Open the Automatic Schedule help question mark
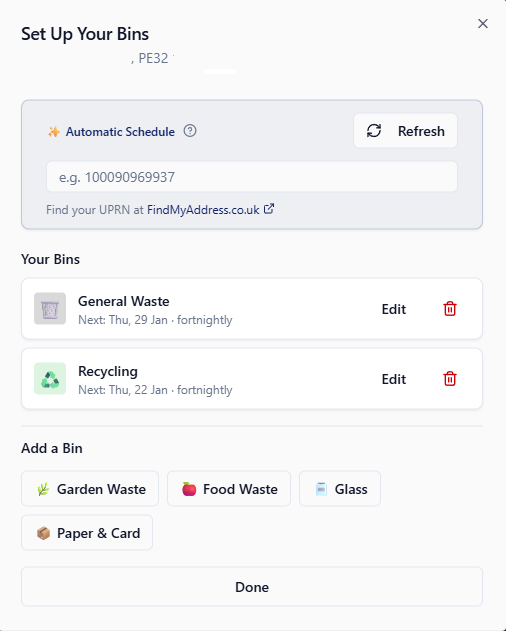The image size is (506, 631). coord(190,131)
